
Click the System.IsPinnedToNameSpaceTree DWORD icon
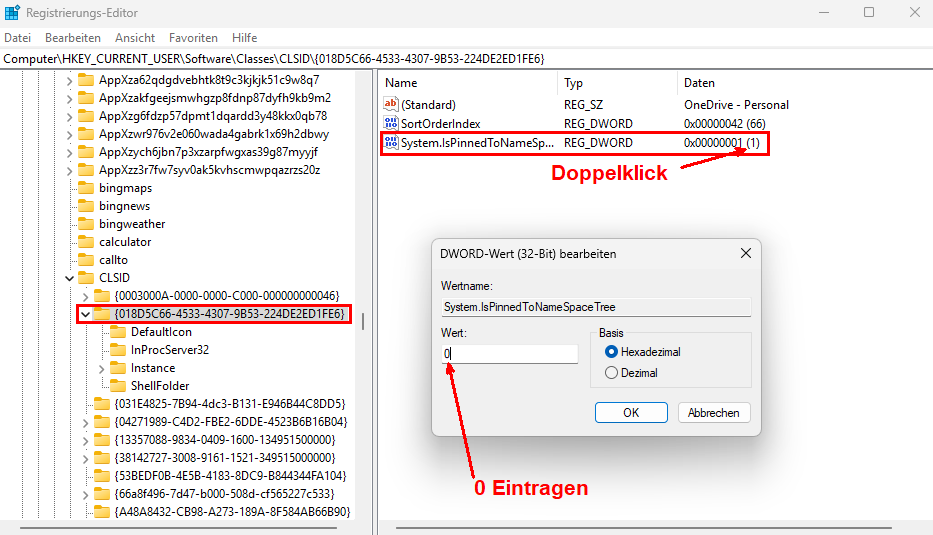391,143
